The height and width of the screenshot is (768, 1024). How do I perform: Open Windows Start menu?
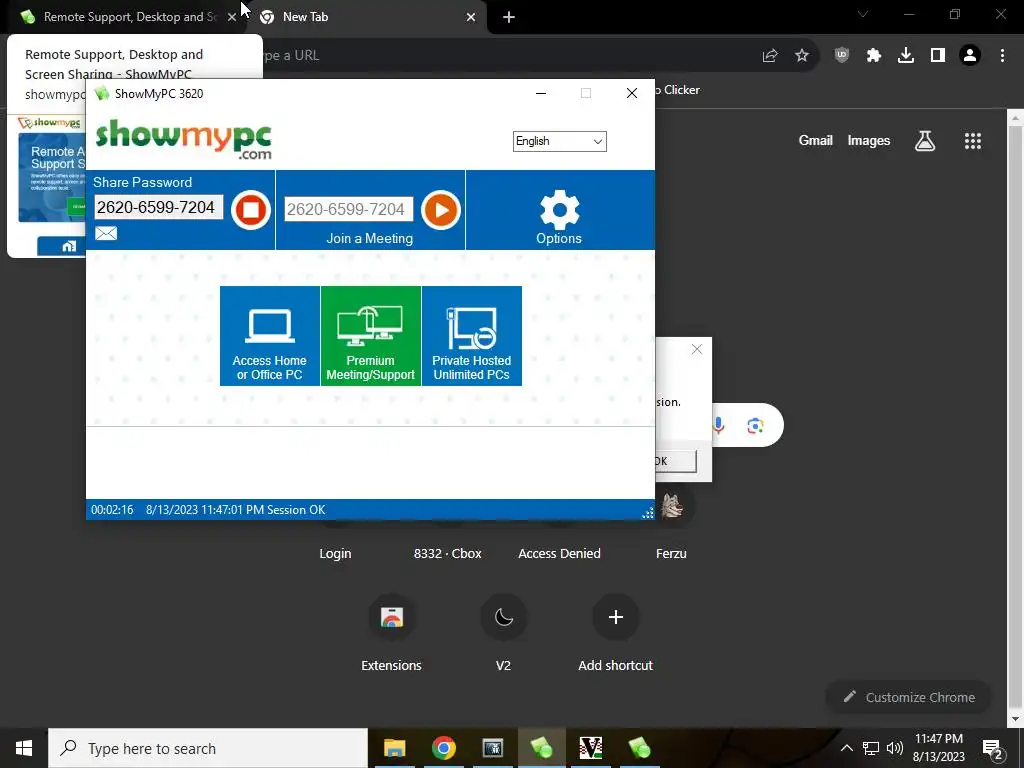click(24, 748)
